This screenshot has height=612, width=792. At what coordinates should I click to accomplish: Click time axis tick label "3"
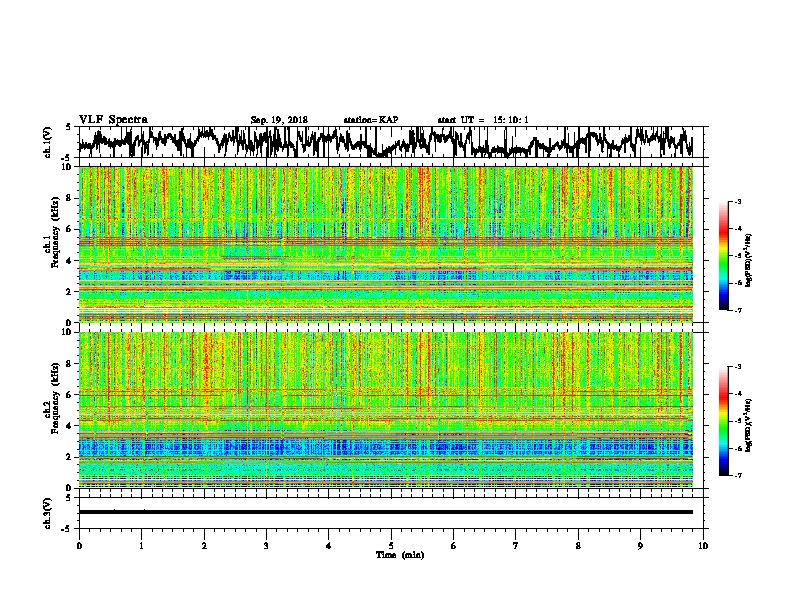click(x=267, y=546)
